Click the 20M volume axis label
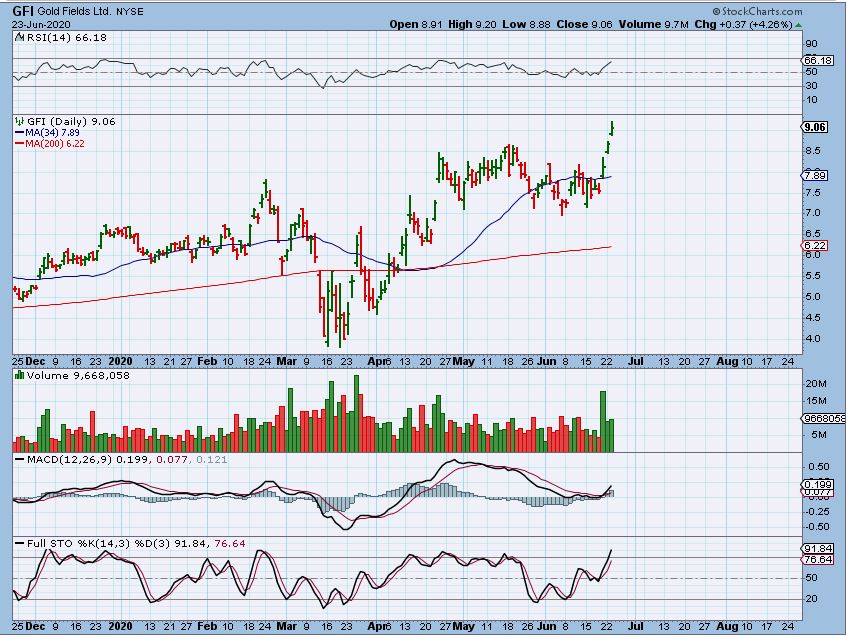This screenshot has height=637, width=847. [x=816, y=384]
